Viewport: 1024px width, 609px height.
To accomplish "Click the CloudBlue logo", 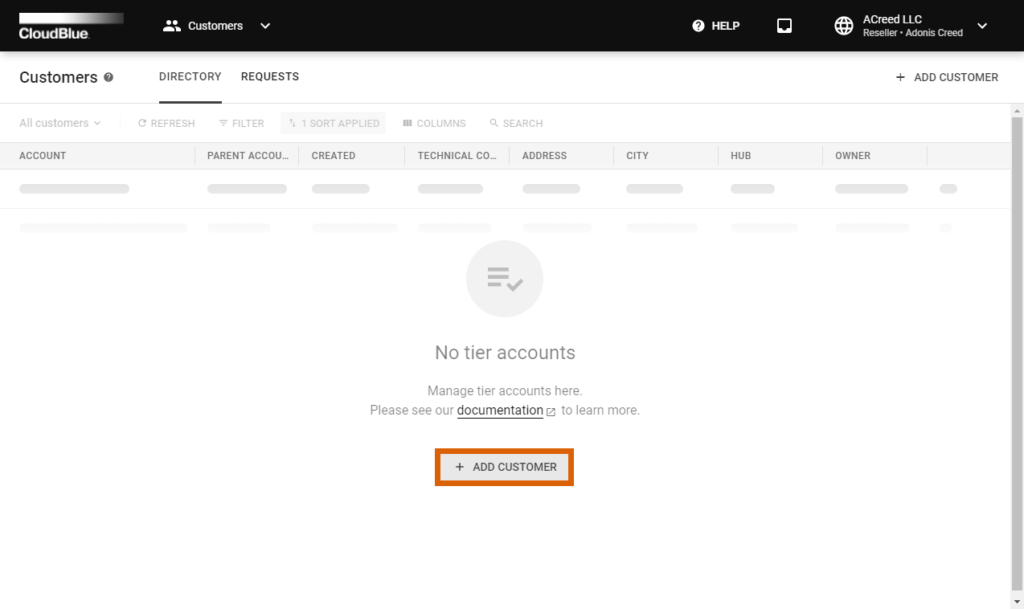I will (65, 25).
